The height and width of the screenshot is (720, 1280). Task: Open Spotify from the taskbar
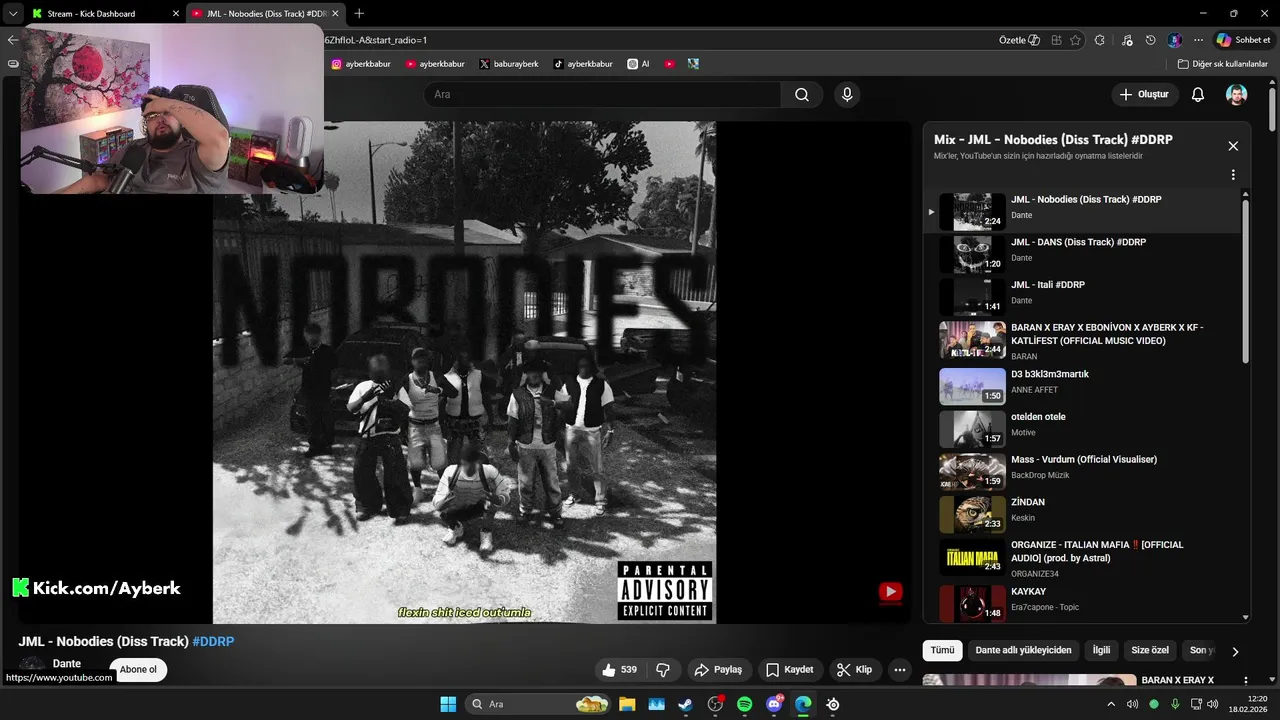tap(744, 704)
